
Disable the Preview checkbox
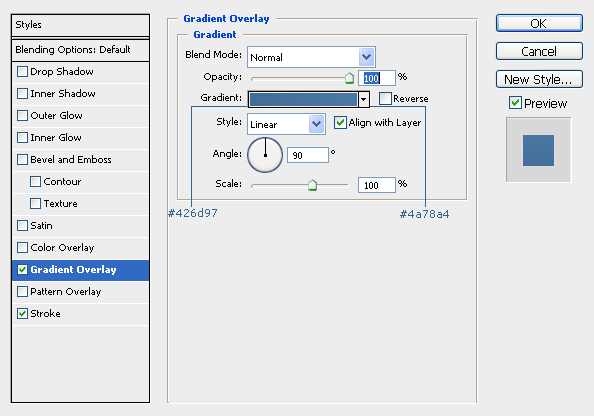[x=515, y=103]
